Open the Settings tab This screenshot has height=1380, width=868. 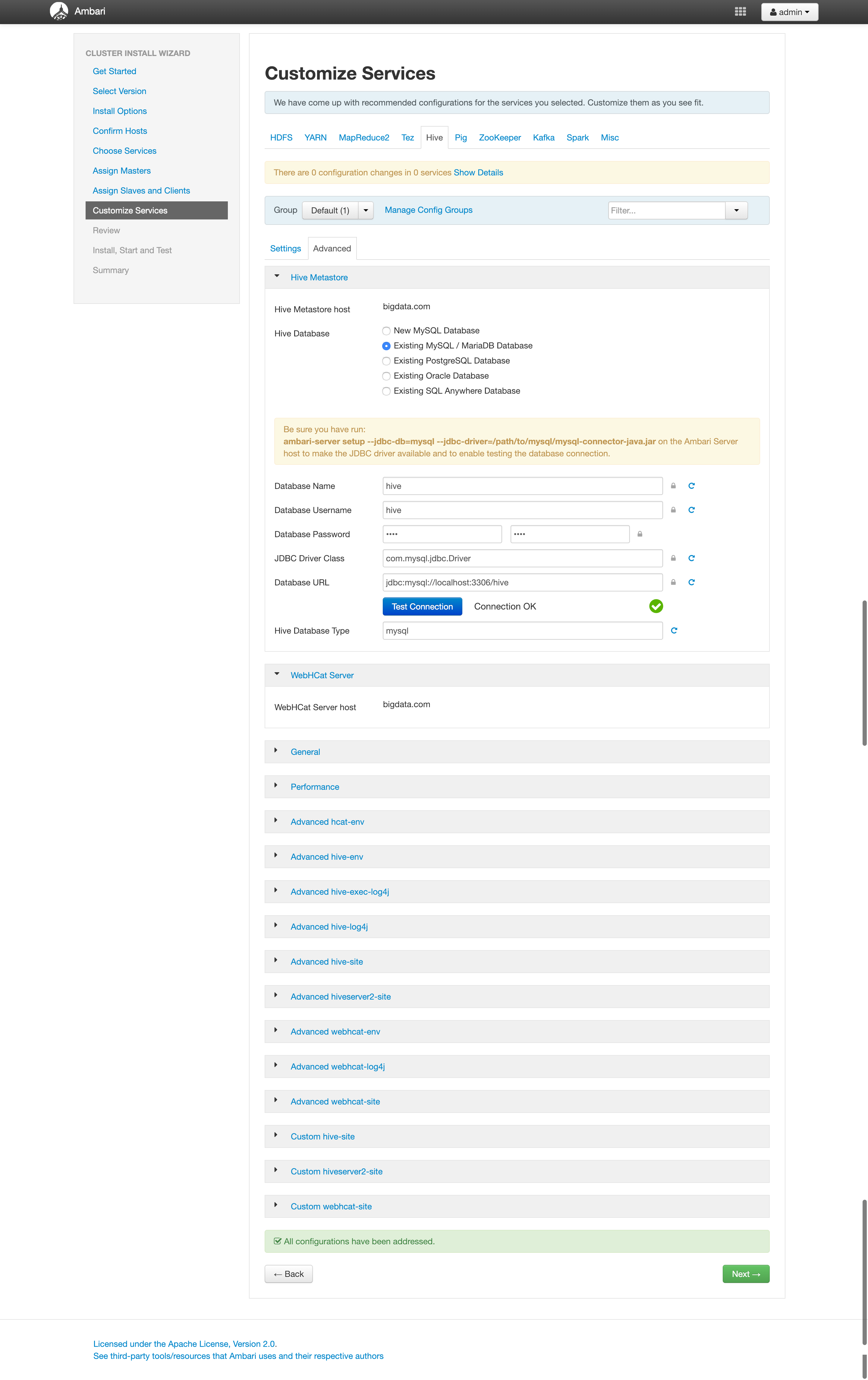(285, 248)
